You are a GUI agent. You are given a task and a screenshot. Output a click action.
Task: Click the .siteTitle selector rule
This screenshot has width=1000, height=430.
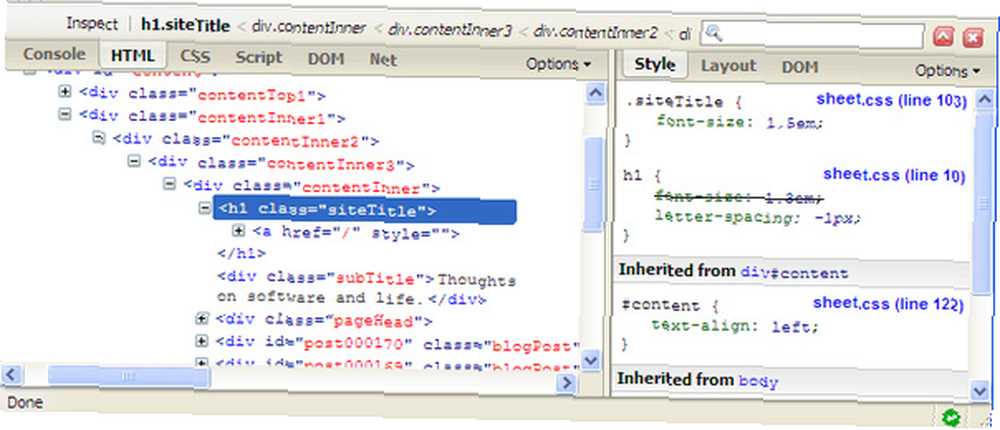click(x=675, y=102)
